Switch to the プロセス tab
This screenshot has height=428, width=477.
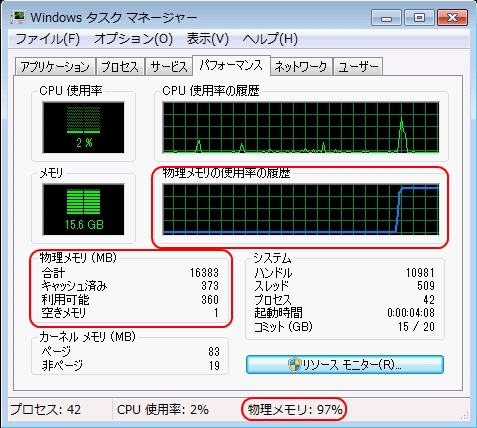pos(120,67)
